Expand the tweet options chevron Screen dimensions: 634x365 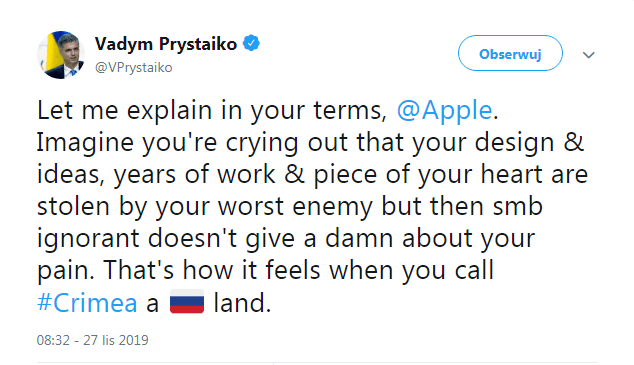tap(589, 55)
